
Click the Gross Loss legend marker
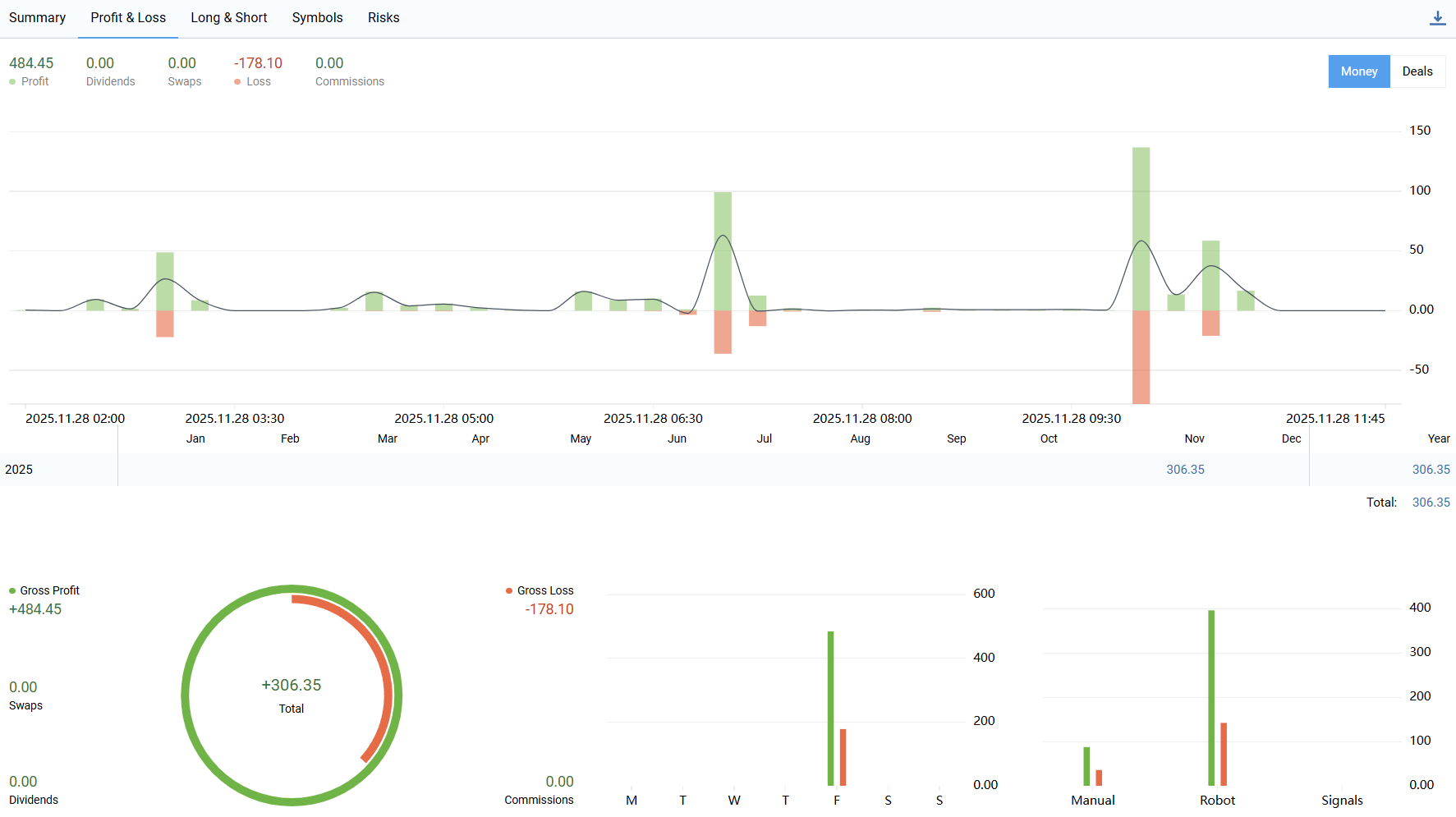[x=509, y=591]
